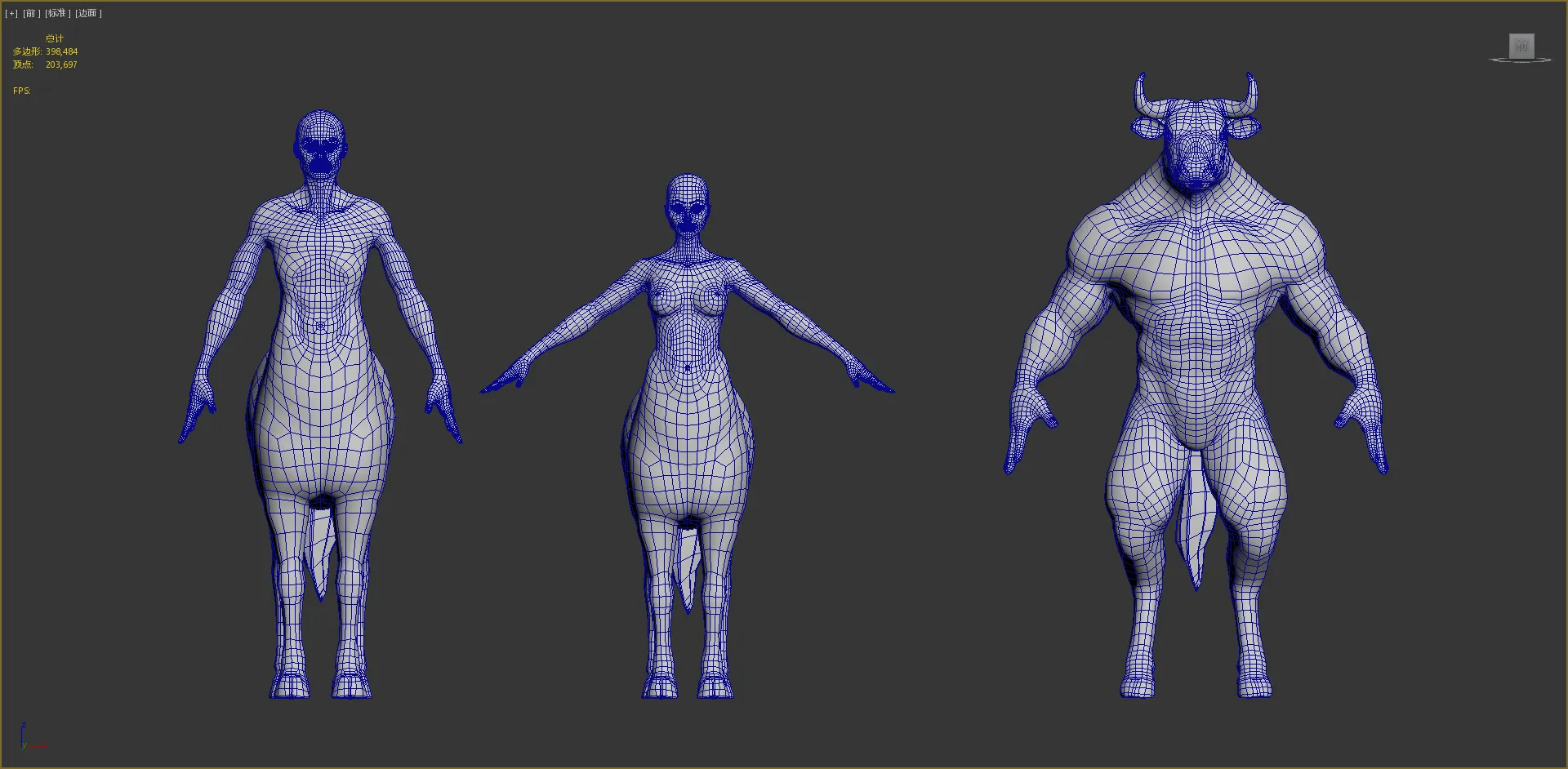Screen dimensions: 1568x769
Task: Click the ViewCube compass ring below the cube
Action: (x=1521, y=60)
